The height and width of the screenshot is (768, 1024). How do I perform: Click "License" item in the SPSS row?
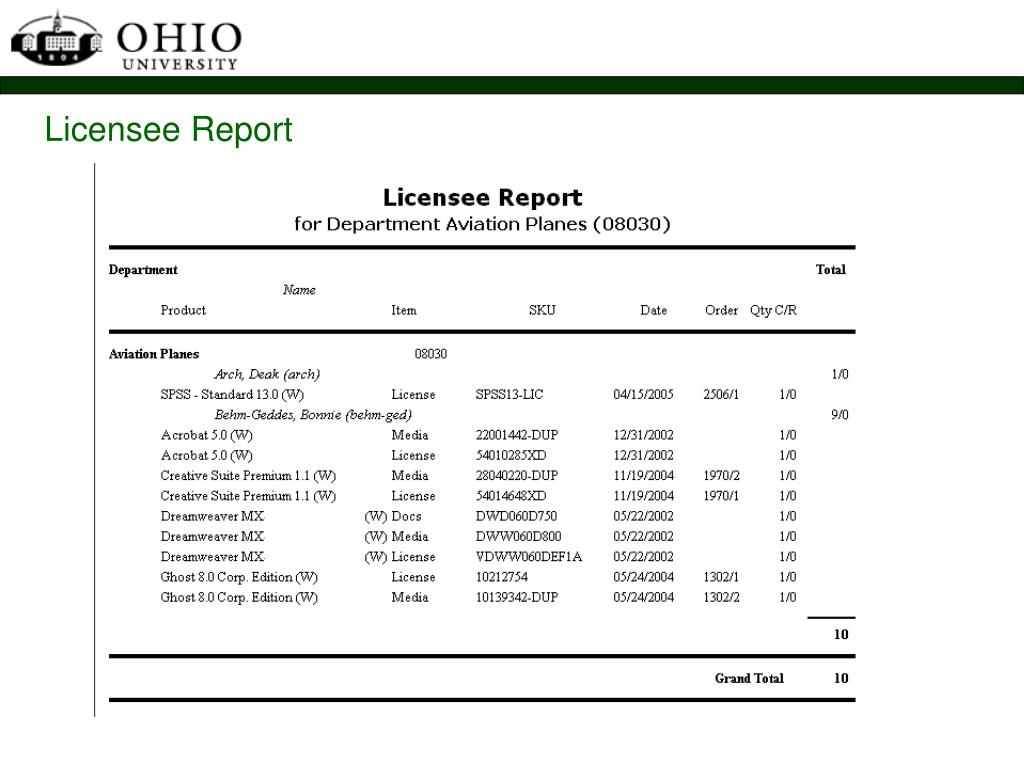(x=413, y=394)
